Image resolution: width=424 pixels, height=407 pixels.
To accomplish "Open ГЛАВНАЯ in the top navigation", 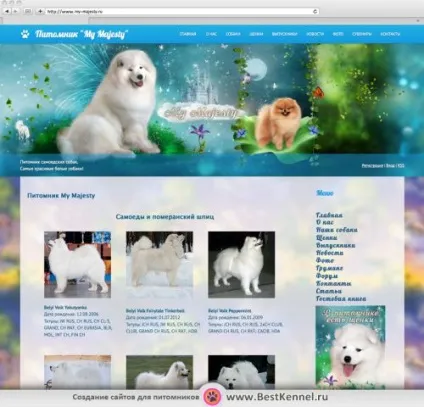I will (188, 34).
